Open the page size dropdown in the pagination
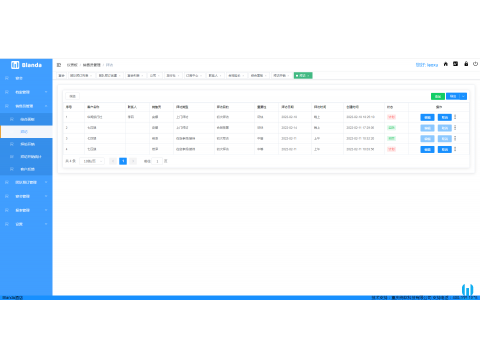 (x=92, y=161)
